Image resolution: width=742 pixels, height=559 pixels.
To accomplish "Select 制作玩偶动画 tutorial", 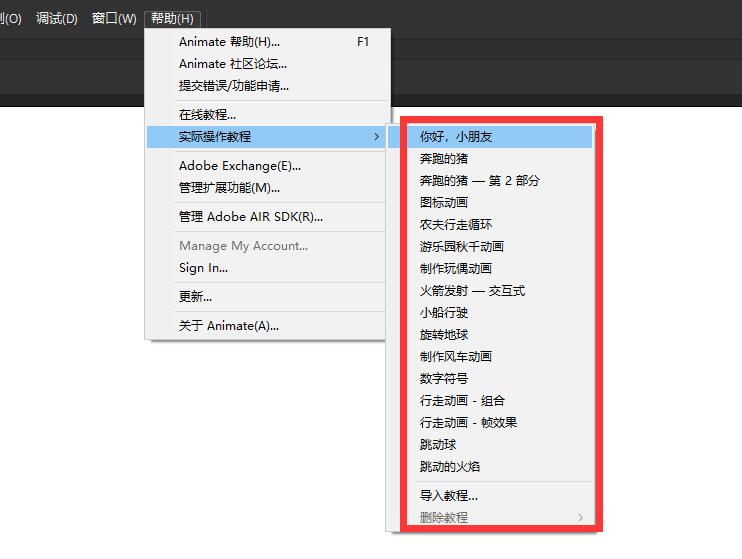I will [490, 269].
